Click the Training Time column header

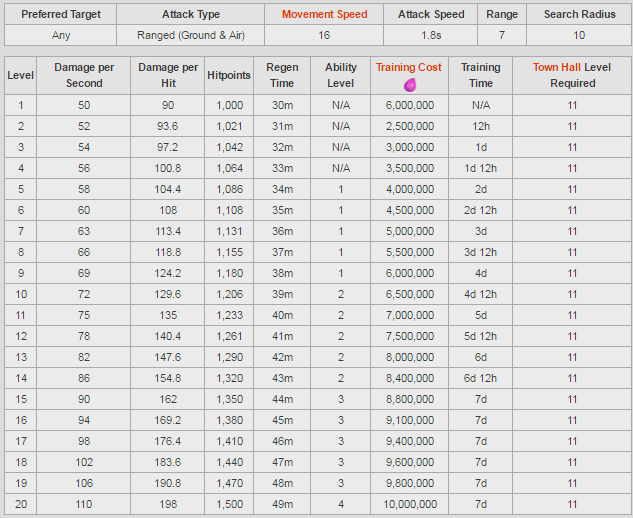coord(481,75)
